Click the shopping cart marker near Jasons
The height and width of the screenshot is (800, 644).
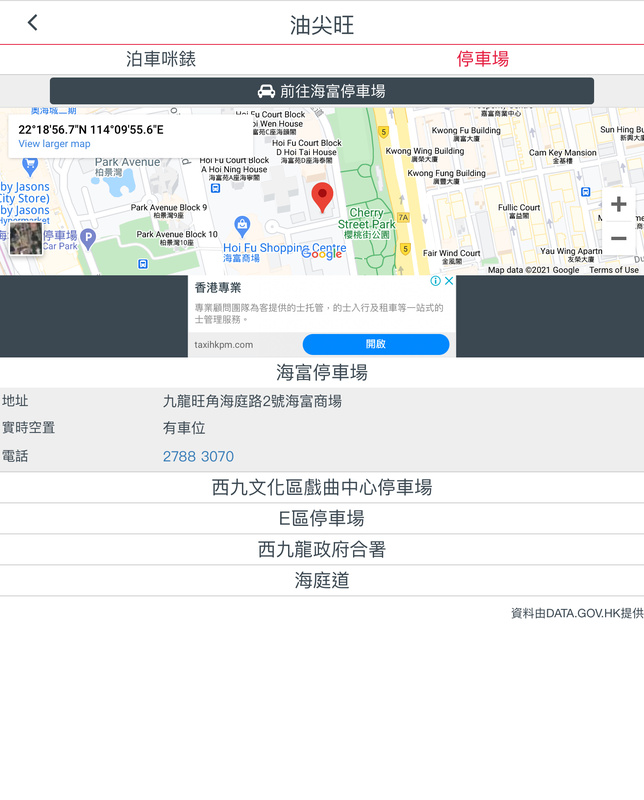tap(30, 166)
